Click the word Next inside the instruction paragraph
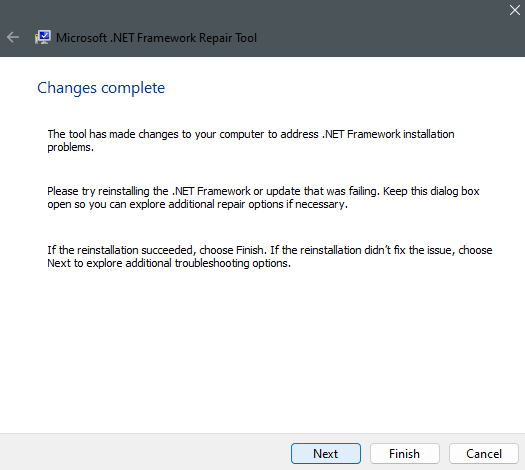Image resolution: width=525 pixels, height=470 pixels. click(59, 263)
